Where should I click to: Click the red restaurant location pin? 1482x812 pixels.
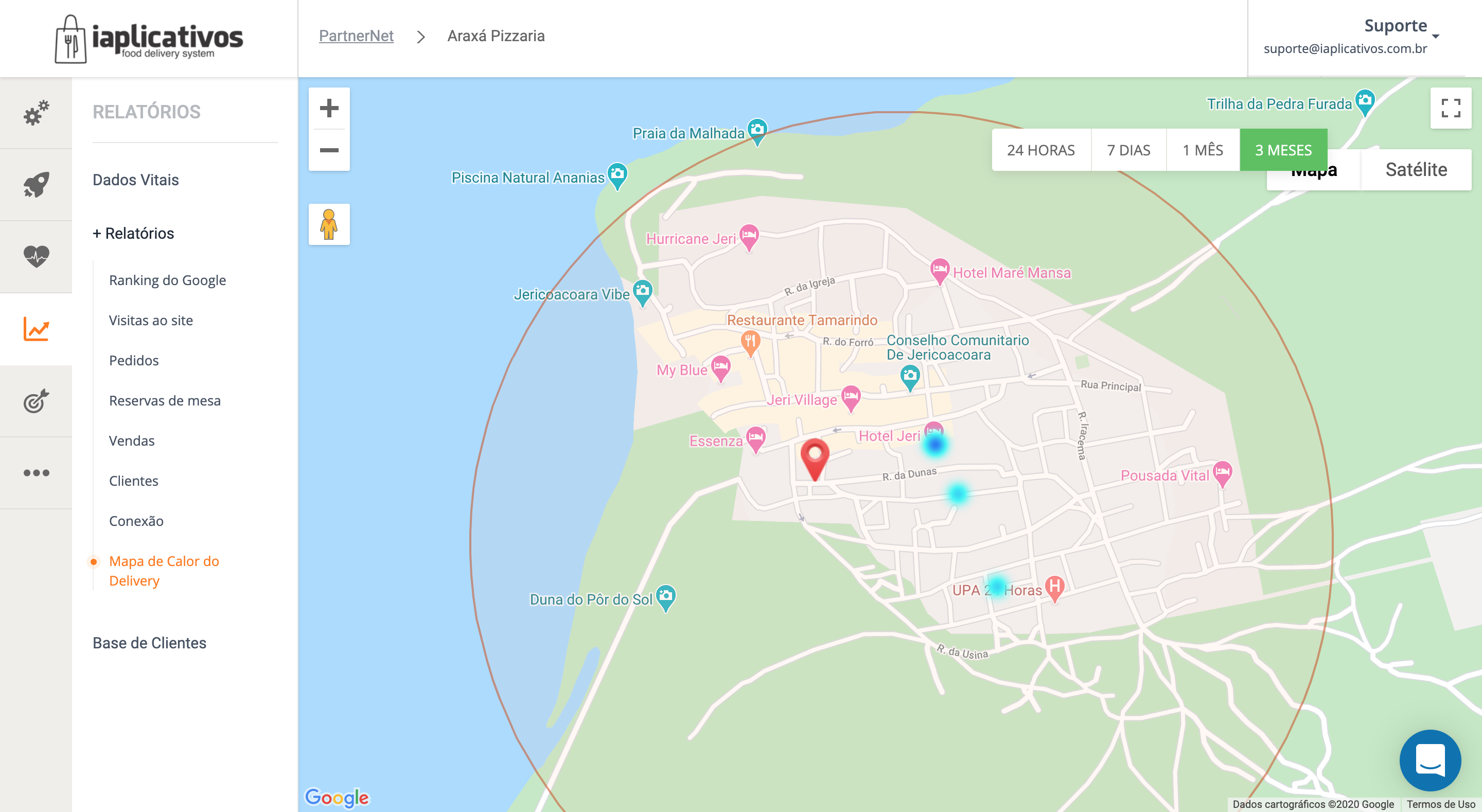pos(815,459)
